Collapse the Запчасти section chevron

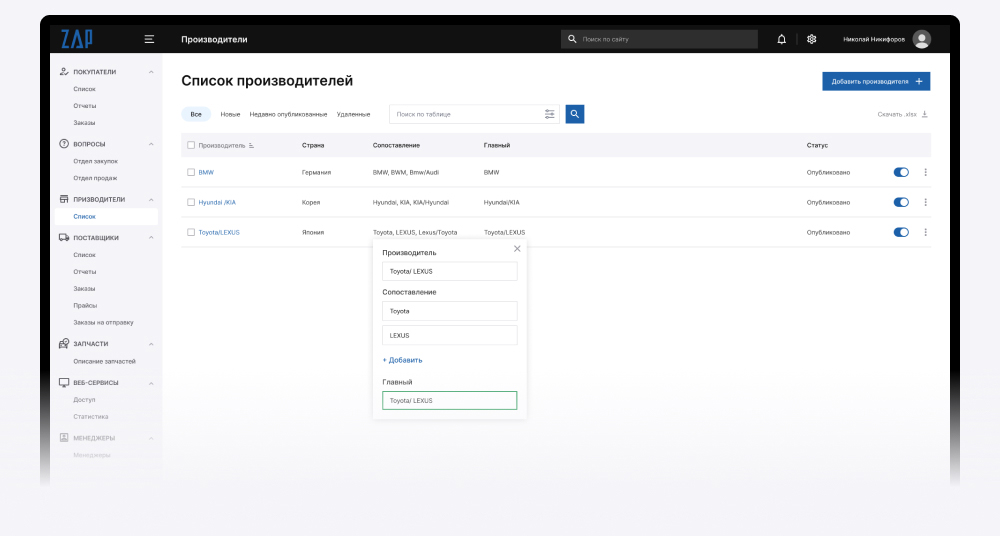(x=151, y=344)
